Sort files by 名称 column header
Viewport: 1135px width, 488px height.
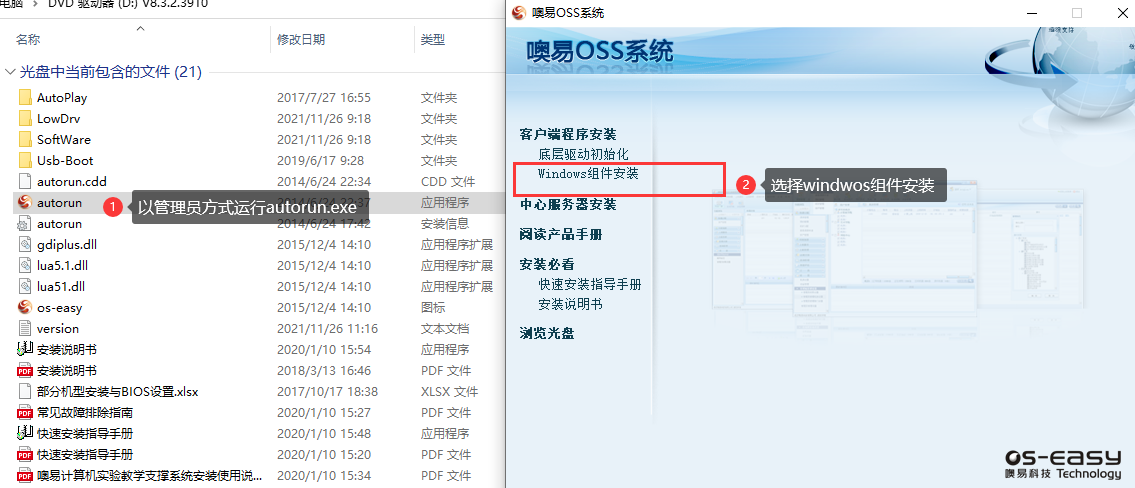click(29, 40)
